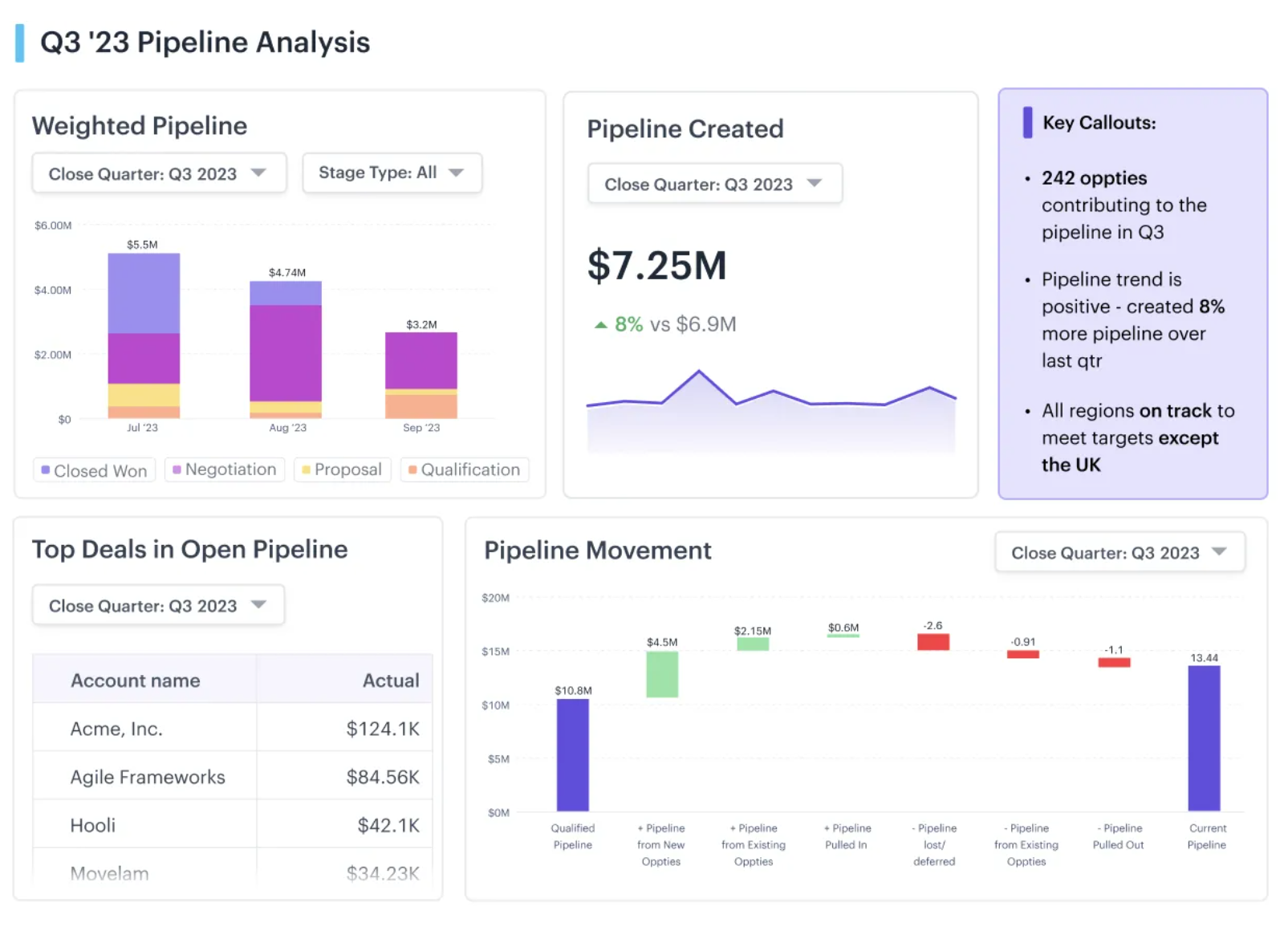Open Close Quarter dropdown in Weighted Pipeline
This screenshot has height=927, width=1288.
click(x=158, y=173)
